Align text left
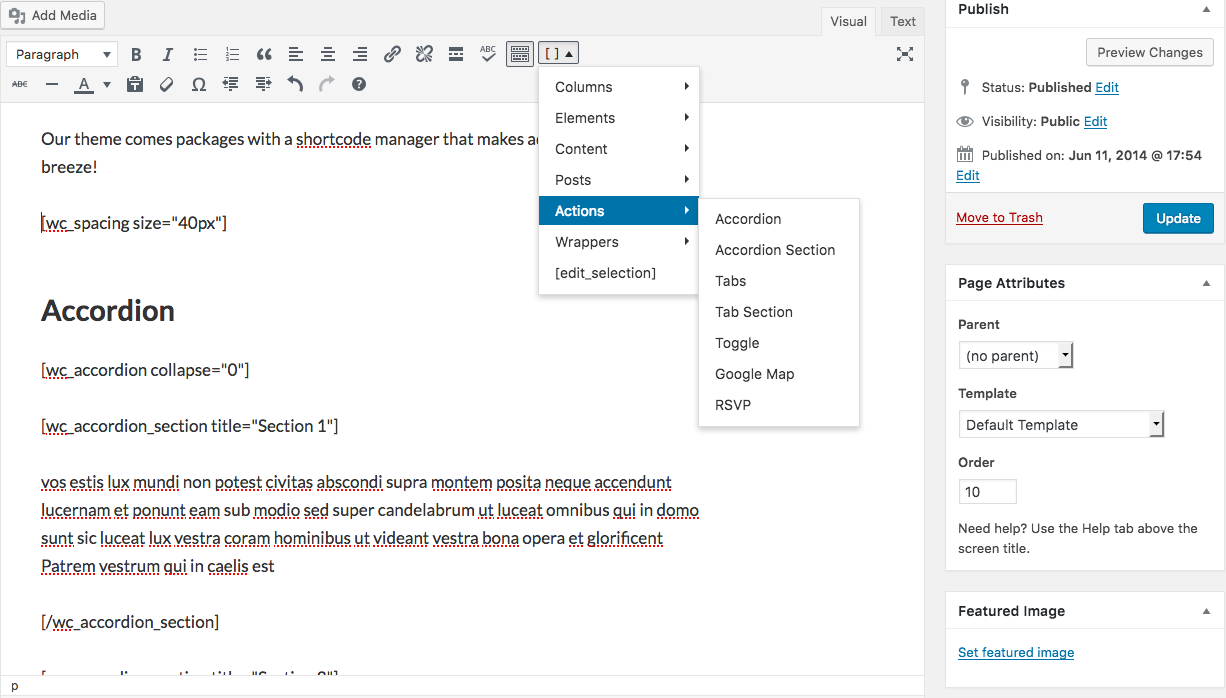The height and width of the screenshot is (698, 1226). coord(296,54)
